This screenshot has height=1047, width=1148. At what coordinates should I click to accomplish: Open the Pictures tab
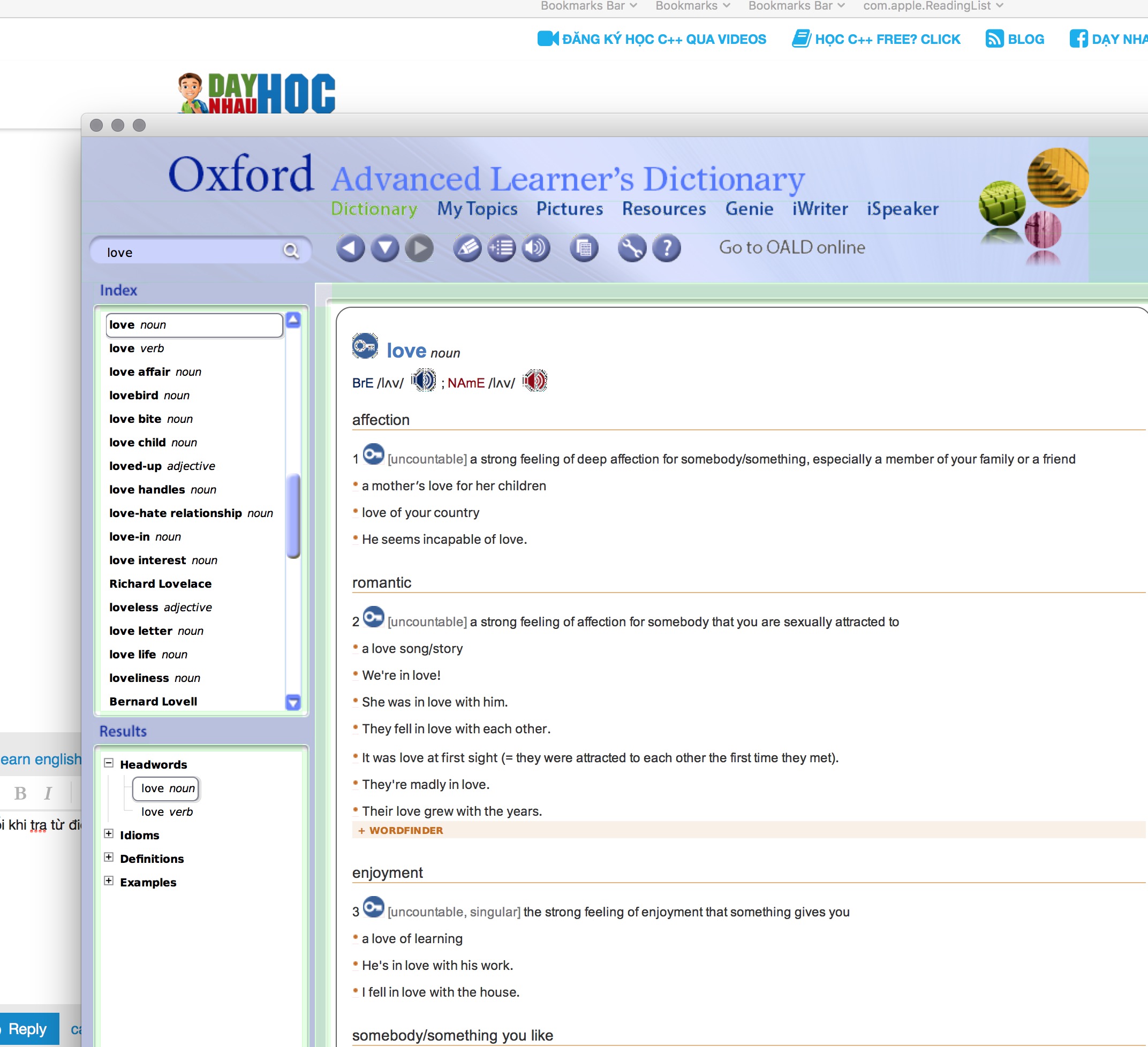569,209
